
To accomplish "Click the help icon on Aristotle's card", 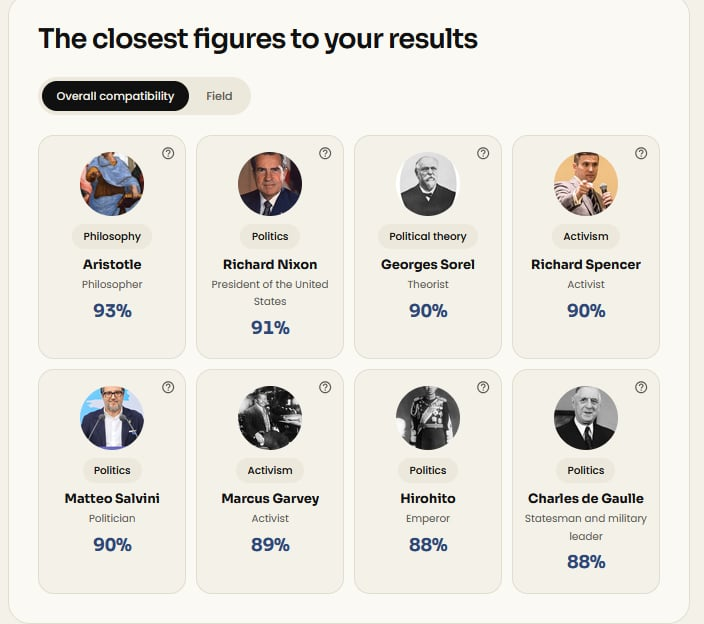I will [x=168, y=153].
